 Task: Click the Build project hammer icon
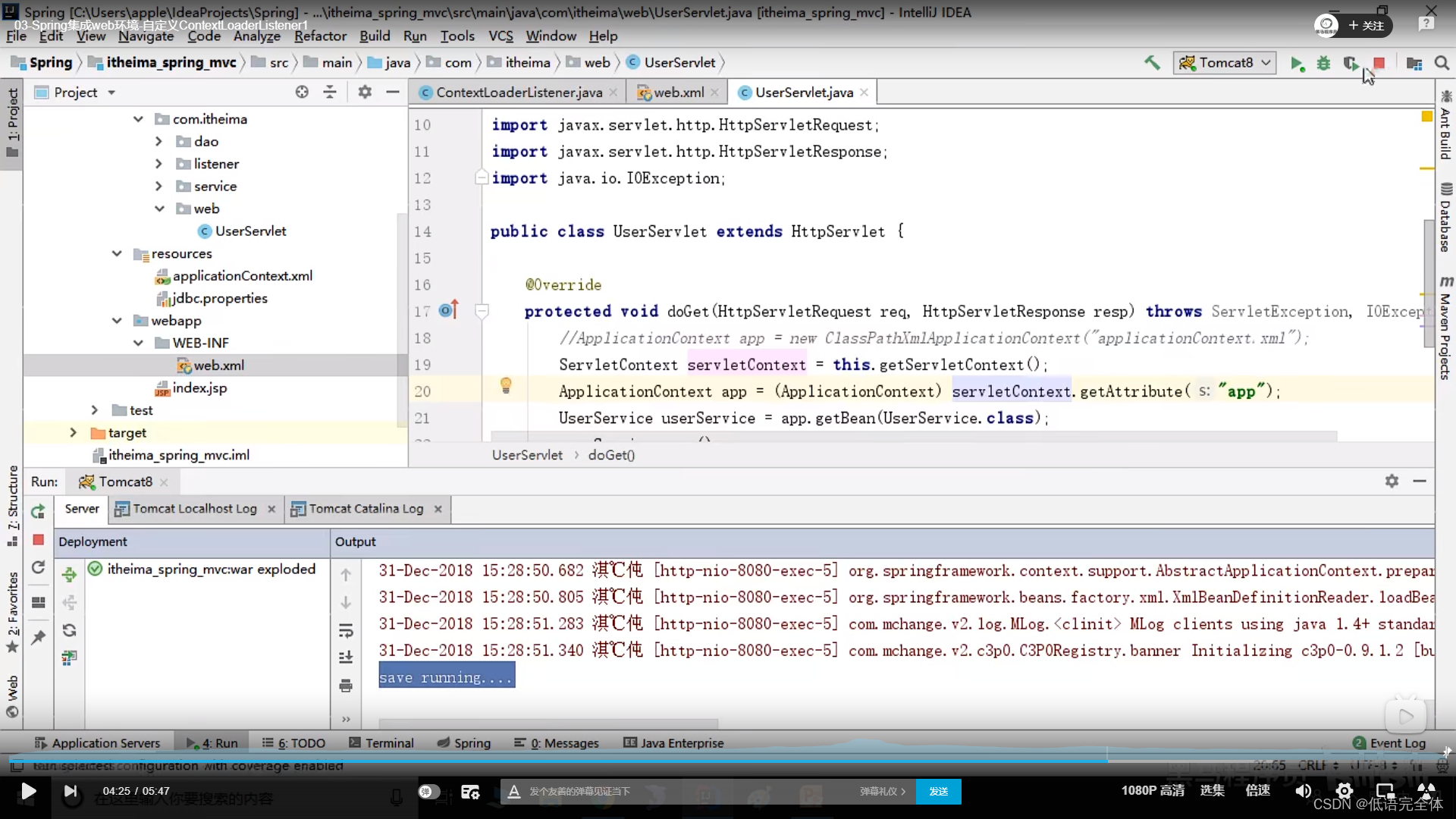pos(1152,63)
